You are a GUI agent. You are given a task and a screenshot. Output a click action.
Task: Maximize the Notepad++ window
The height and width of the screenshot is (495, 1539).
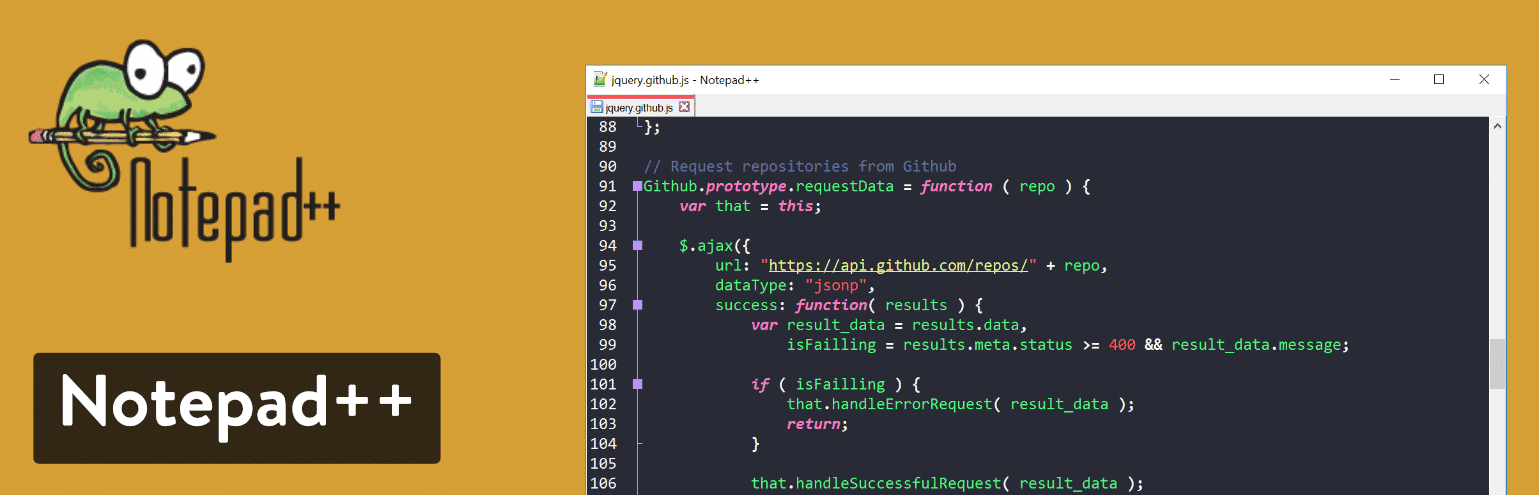pos(1439,80)
